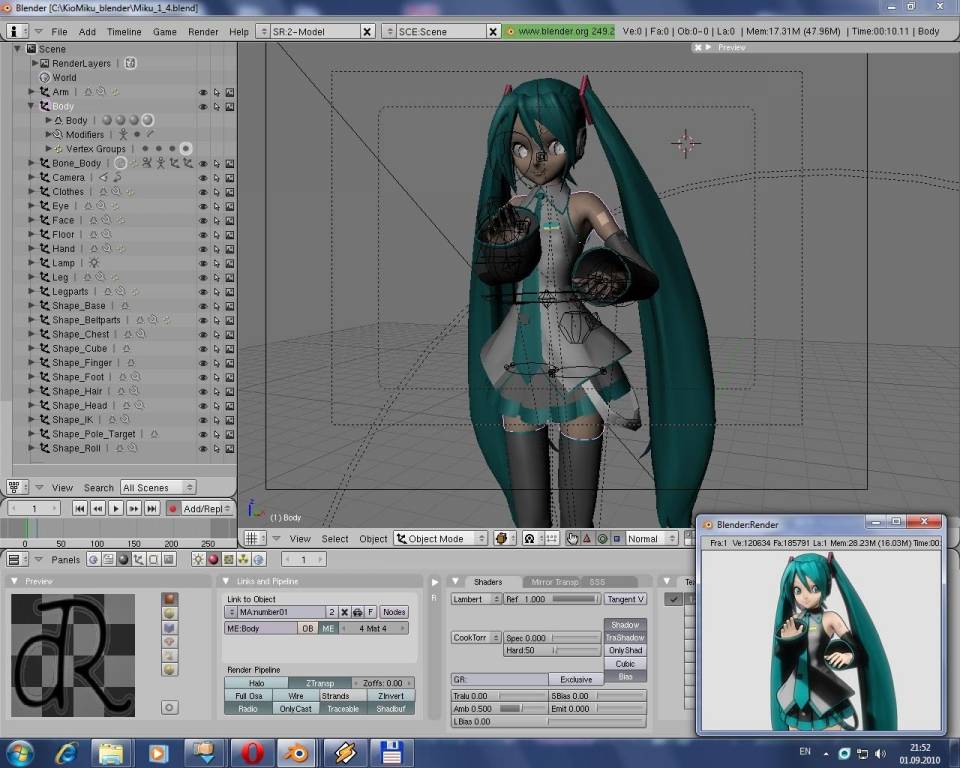Click the auto-name car icon next to MA:number01
This screenshot has height=768, width=960.
pos(358,612)
